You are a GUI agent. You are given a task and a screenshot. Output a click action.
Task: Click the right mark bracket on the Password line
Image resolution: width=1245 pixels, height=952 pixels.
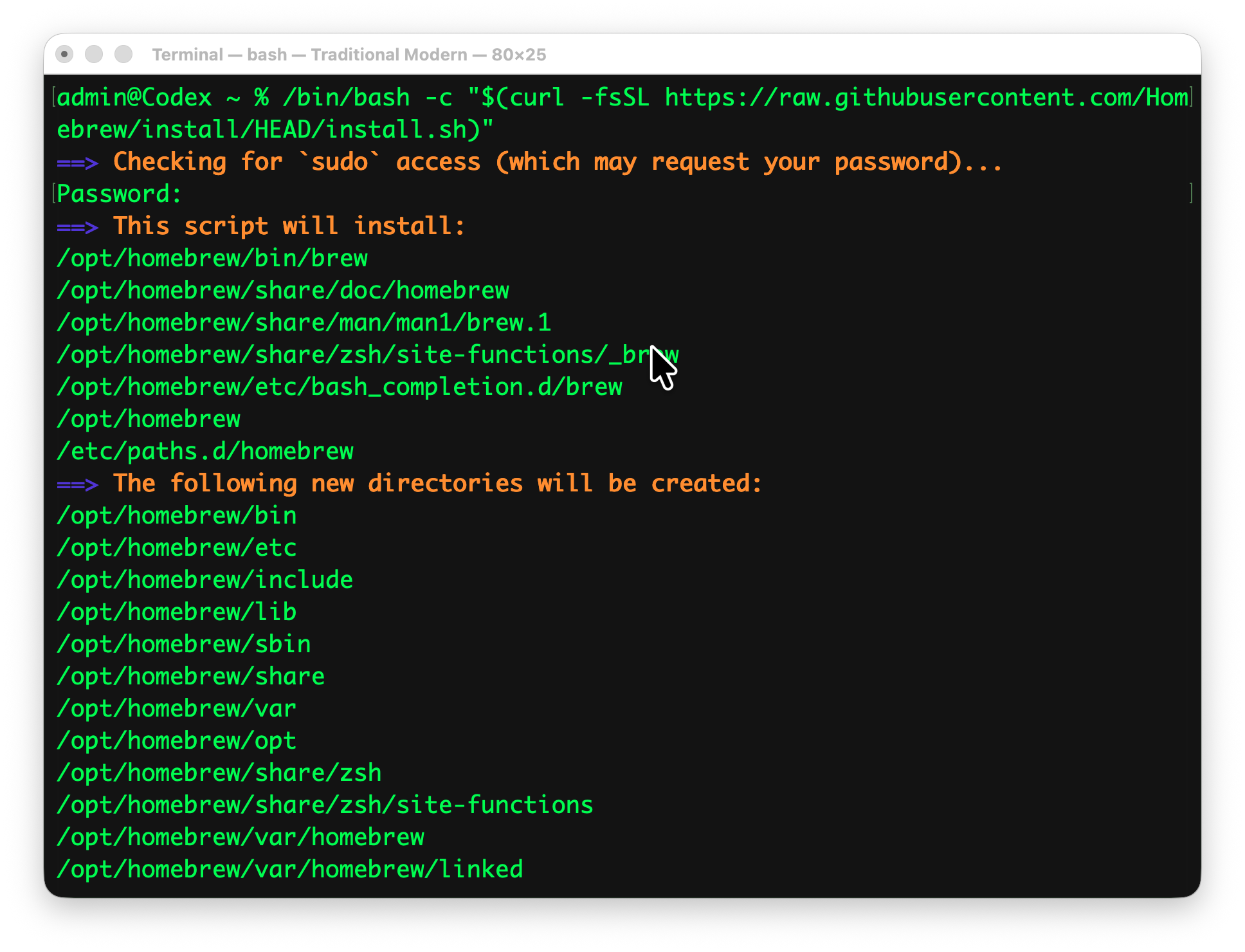tap(1191, 194)
